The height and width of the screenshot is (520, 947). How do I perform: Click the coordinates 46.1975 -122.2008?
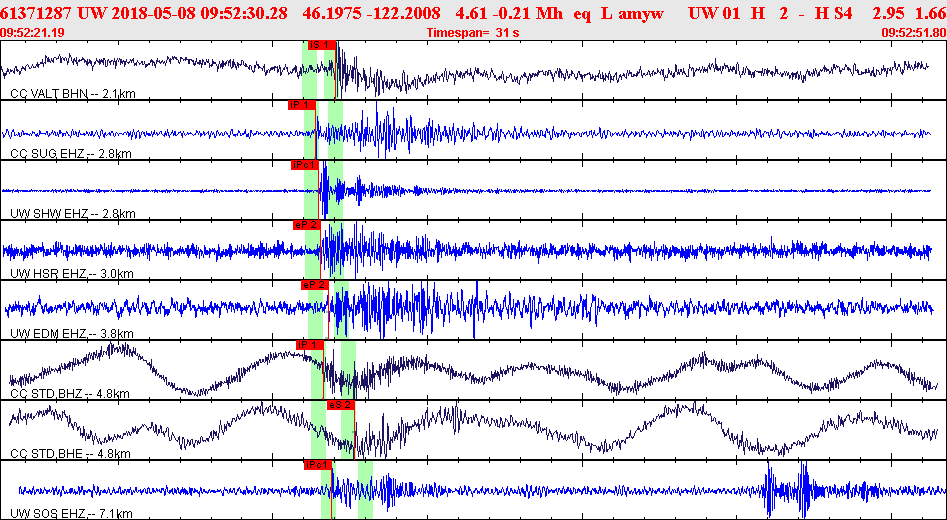click(x=371, y=13)
